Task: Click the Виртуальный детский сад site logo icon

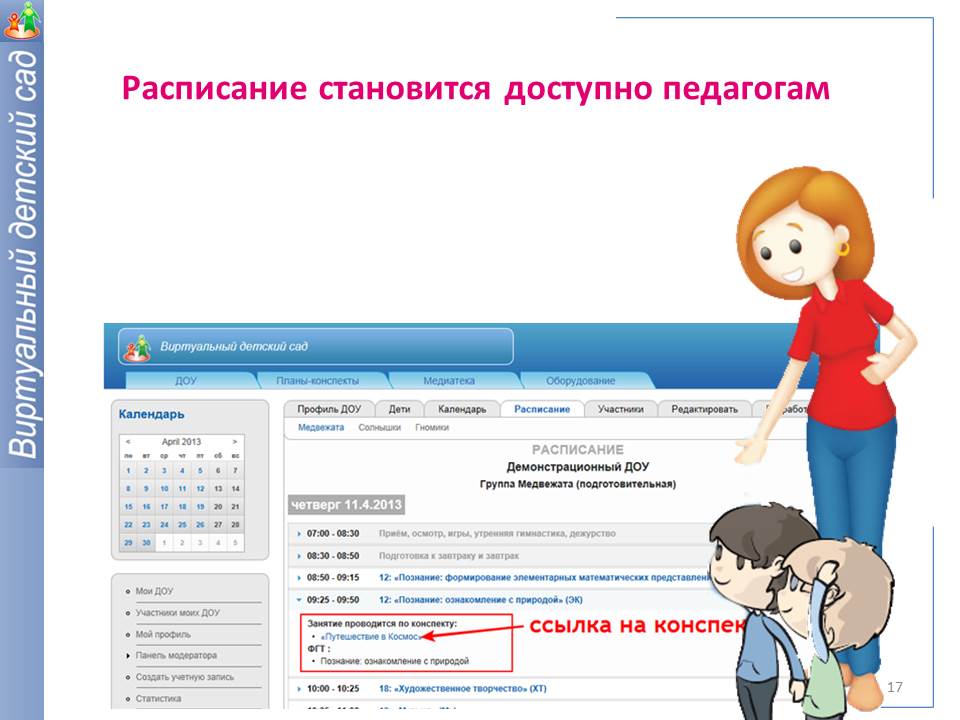Action: tap(136, 347)
